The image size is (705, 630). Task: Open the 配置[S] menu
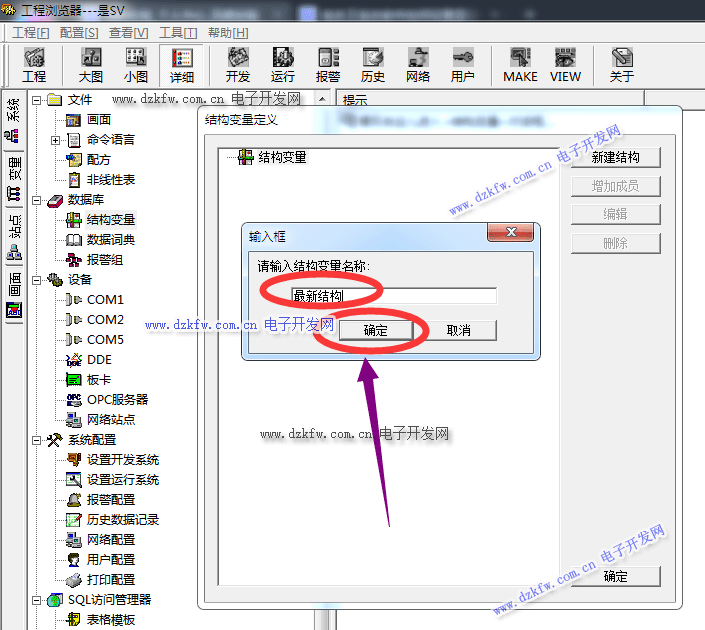[79, 32]
